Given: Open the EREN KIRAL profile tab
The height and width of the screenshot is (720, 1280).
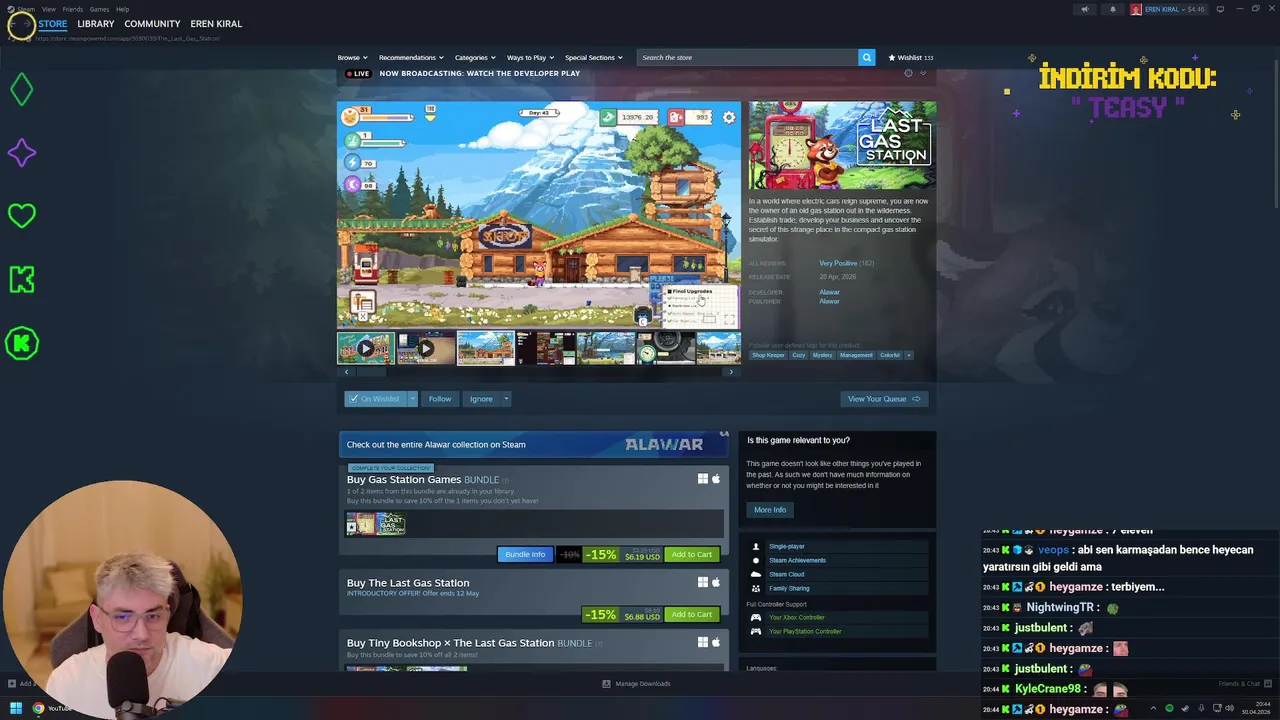Looking at the screenshot, I should [x=216, y=24].
